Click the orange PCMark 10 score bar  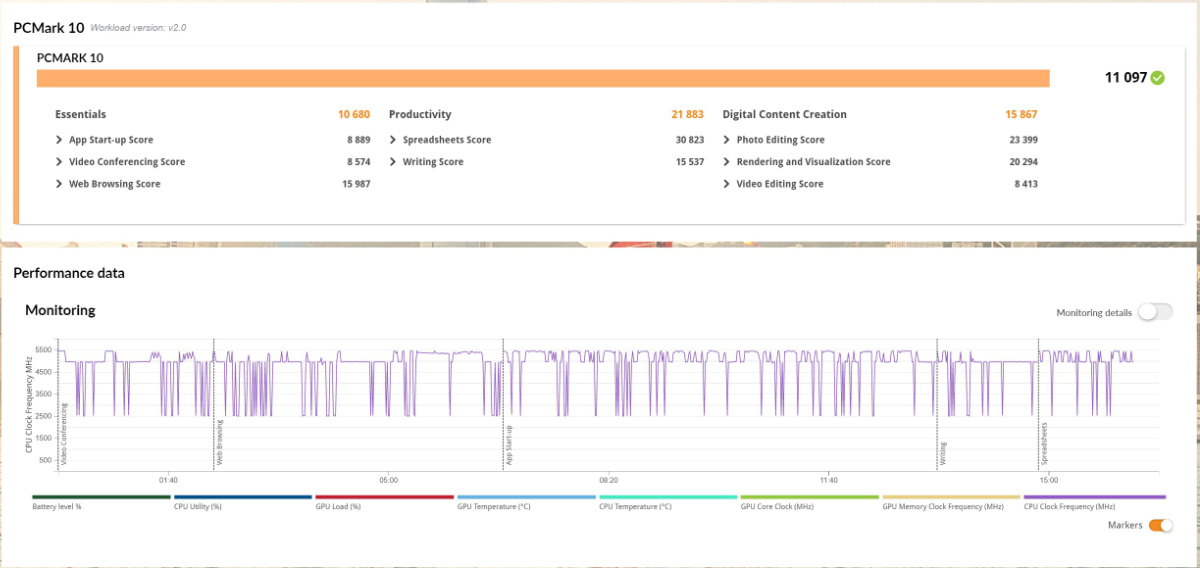pos(543,78)
